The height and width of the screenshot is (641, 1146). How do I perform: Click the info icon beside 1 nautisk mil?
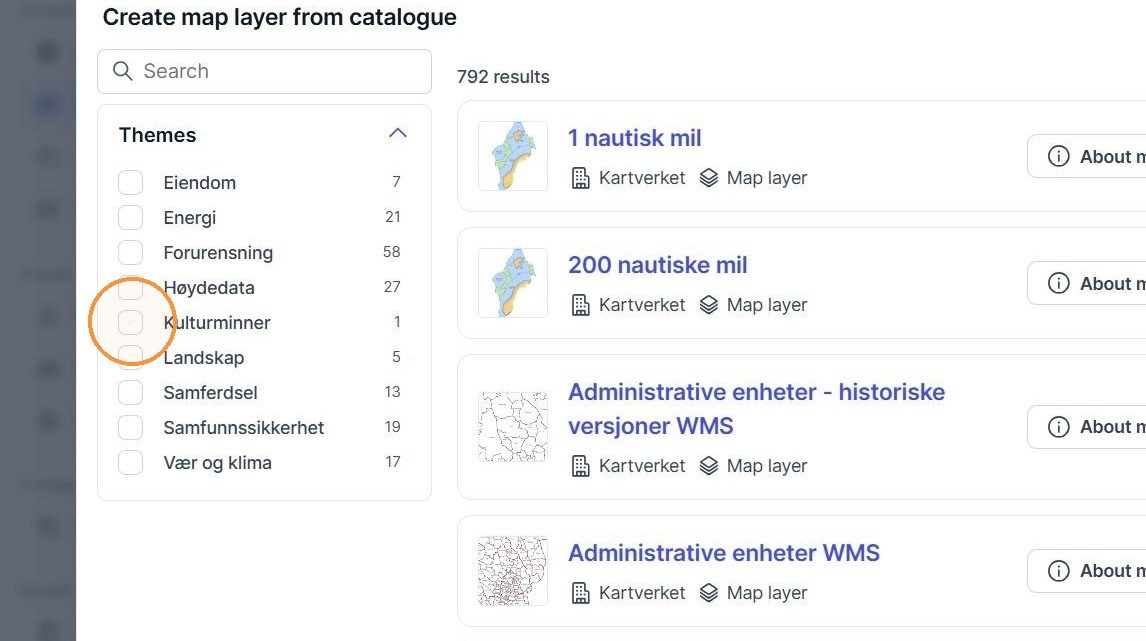(1058, 156)
